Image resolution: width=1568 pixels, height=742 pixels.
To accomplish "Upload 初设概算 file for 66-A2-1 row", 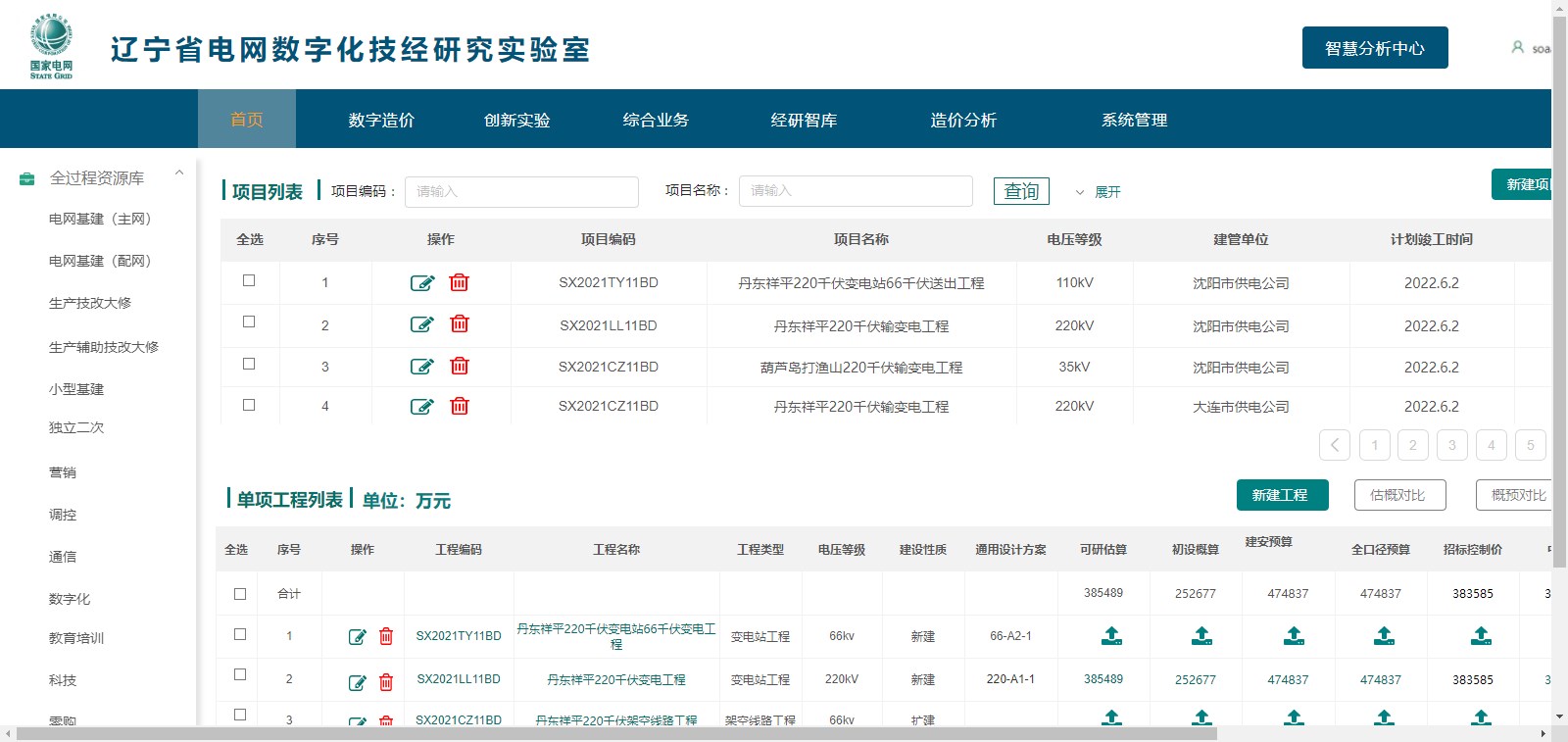I will [x=1201, y=635].
